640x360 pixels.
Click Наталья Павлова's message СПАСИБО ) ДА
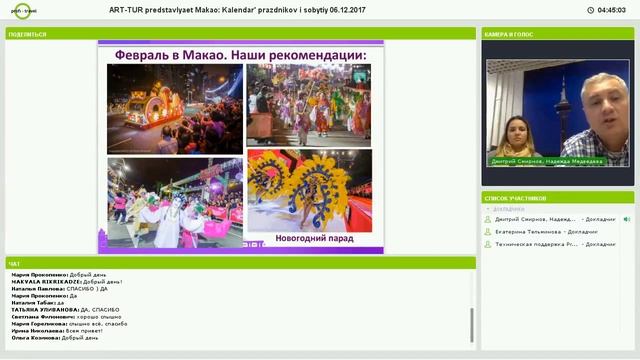click(x=60, y=289)
